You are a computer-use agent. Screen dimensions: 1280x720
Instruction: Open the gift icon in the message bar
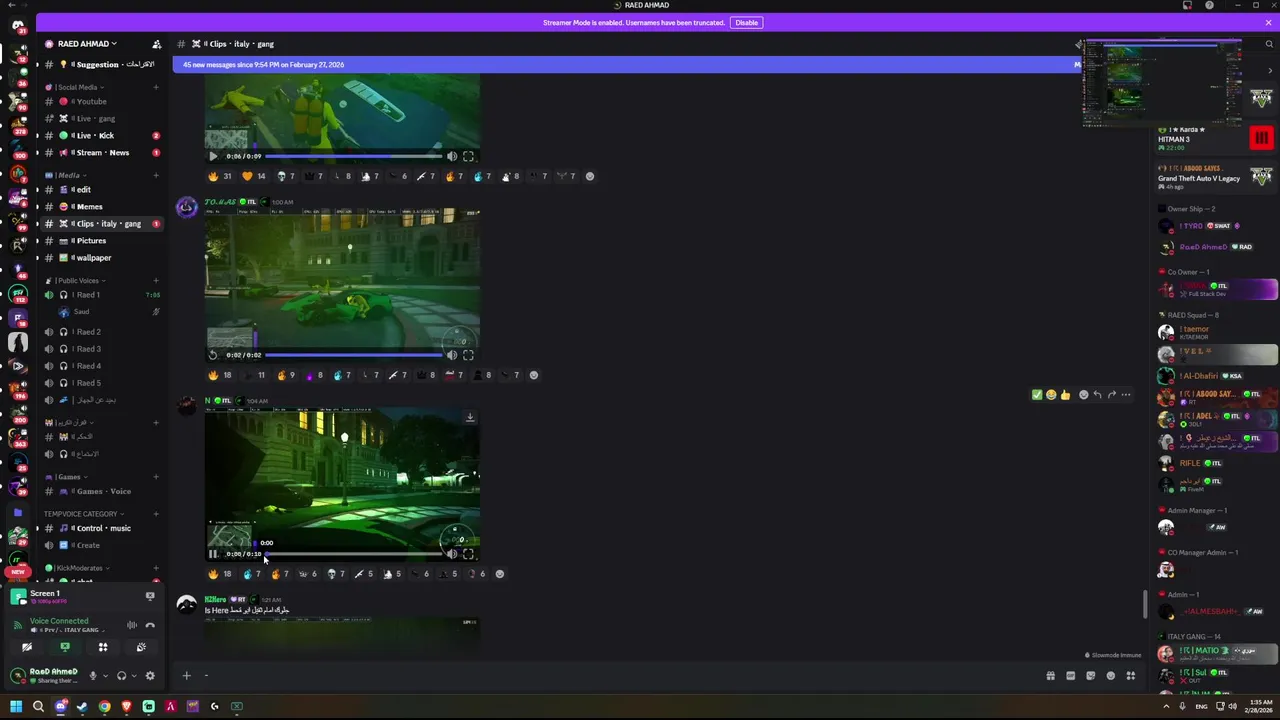click(x=1050, y=676)
